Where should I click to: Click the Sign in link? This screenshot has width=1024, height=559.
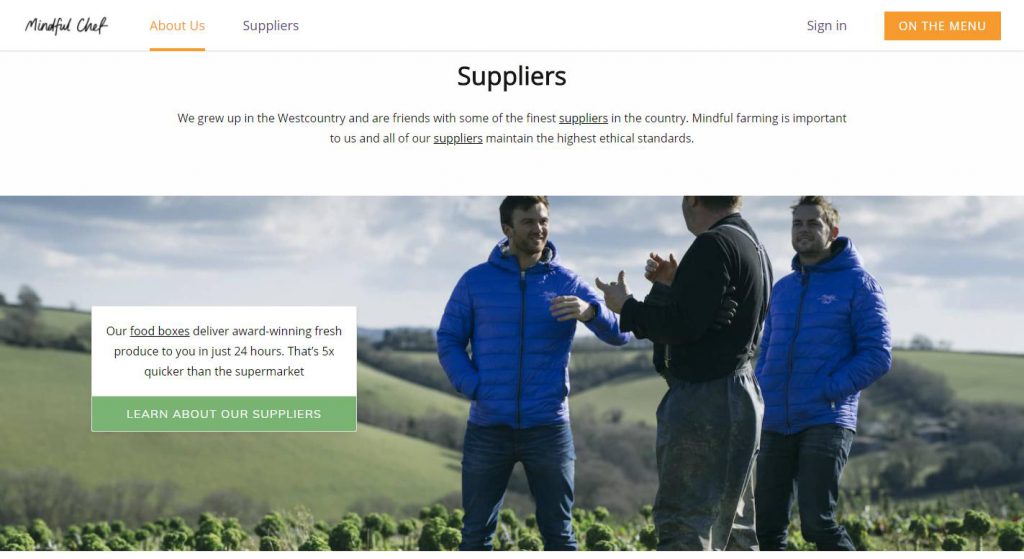tap(826, 25)
